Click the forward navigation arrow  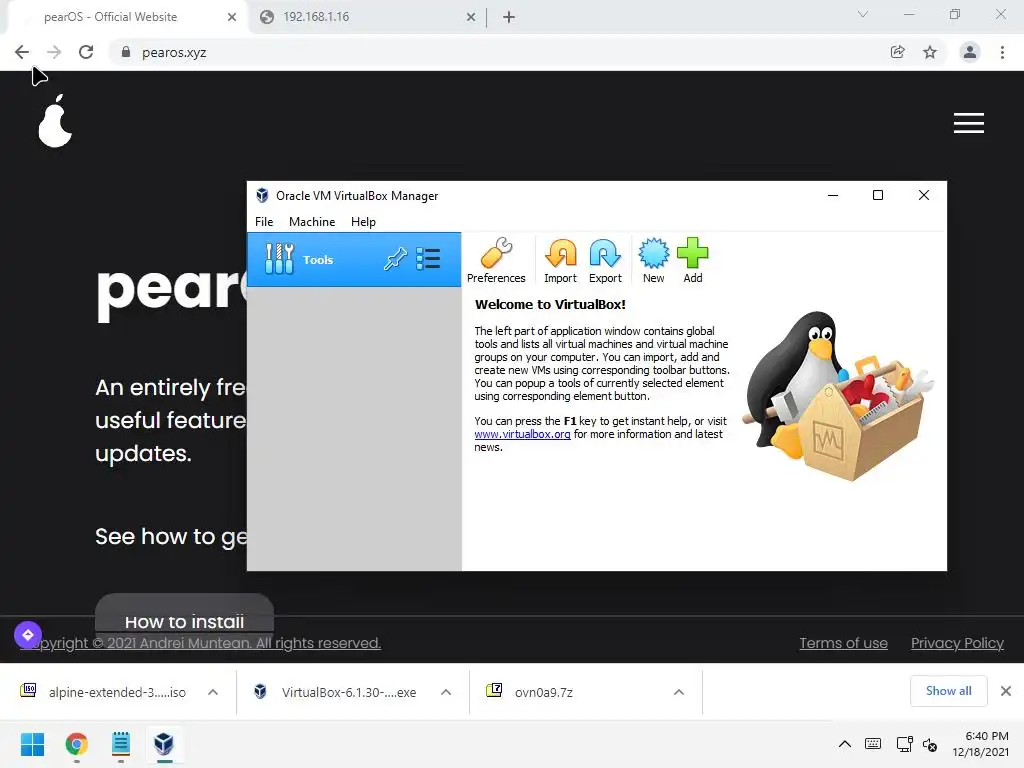54,52
